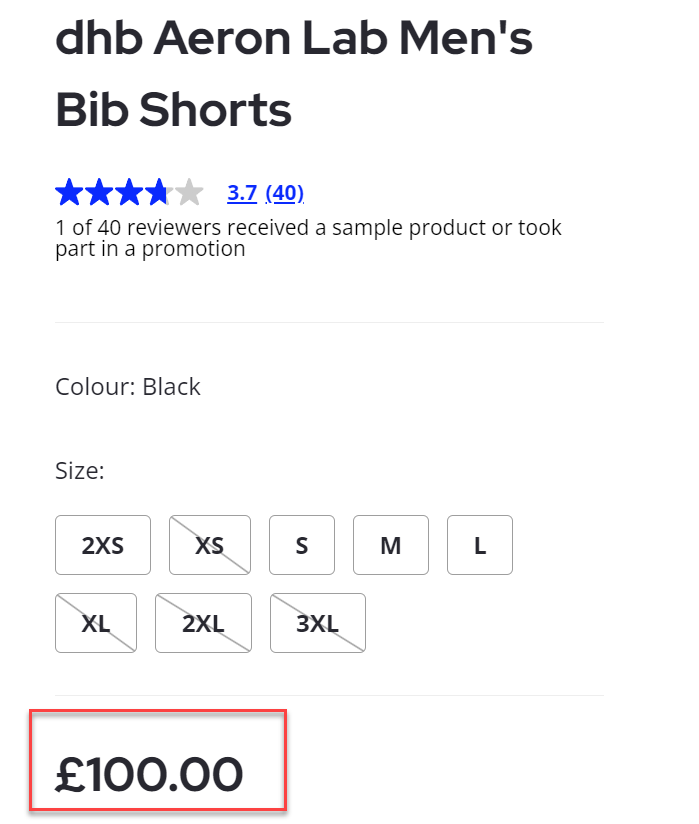The image size is (699, 824).
Task: Click the first blue rating star
Action: (x=69, y=192)
